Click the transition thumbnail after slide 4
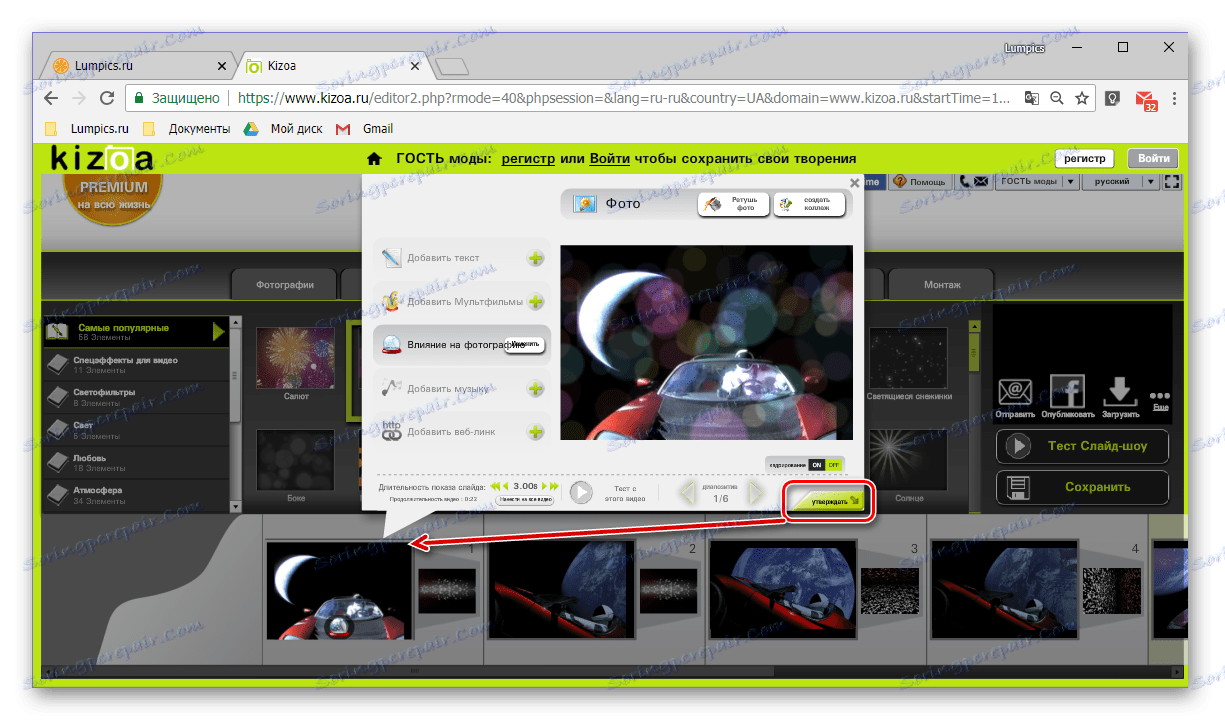 point(1110,590)
